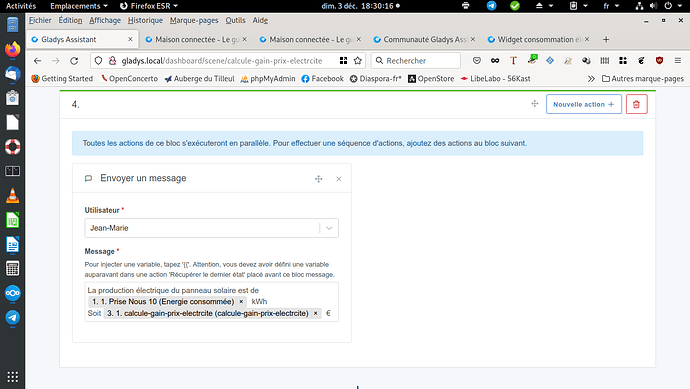Click the shield tracking protection icon

point(99,61)
